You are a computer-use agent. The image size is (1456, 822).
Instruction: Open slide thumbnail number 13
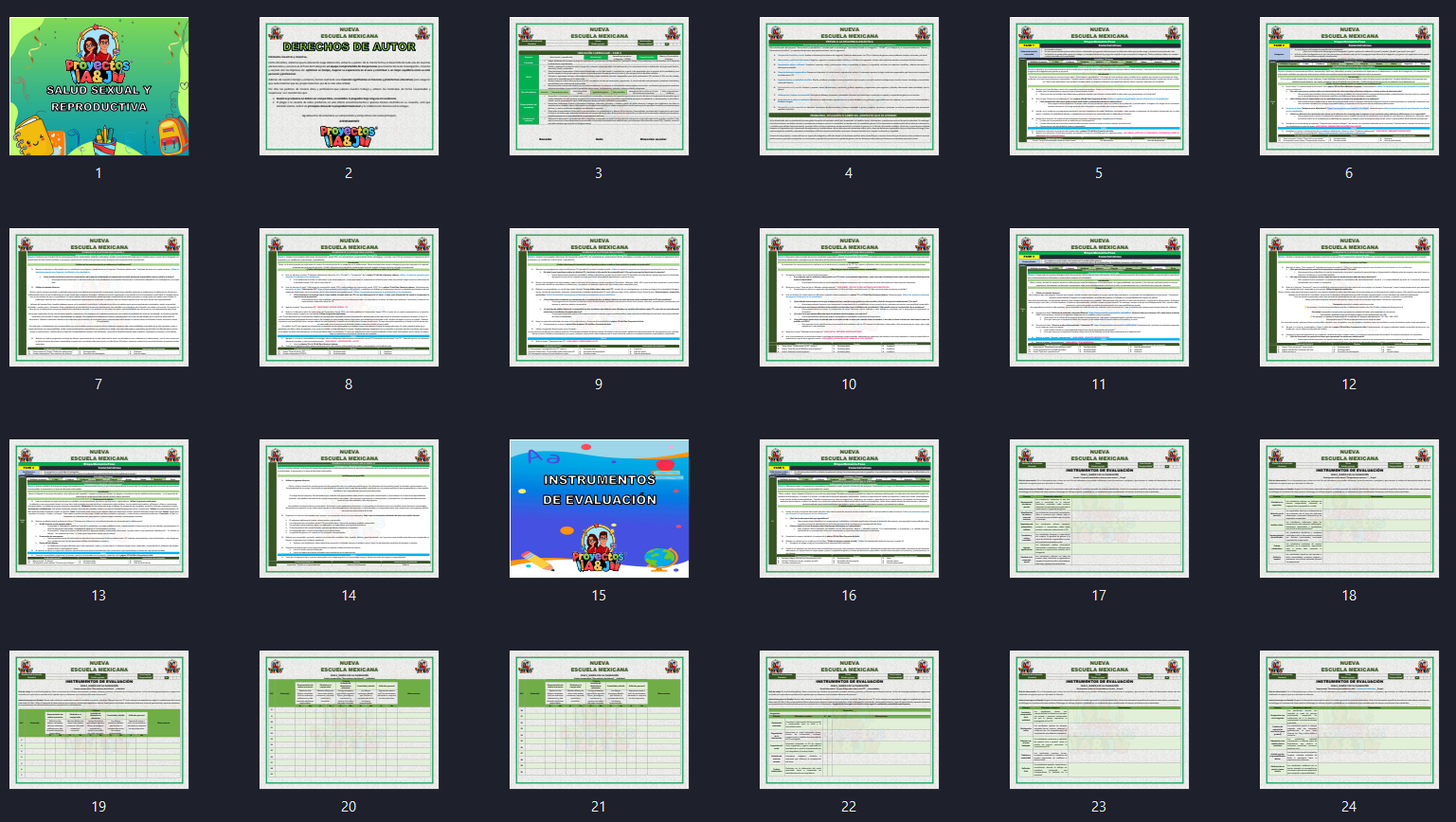point(99,509)
